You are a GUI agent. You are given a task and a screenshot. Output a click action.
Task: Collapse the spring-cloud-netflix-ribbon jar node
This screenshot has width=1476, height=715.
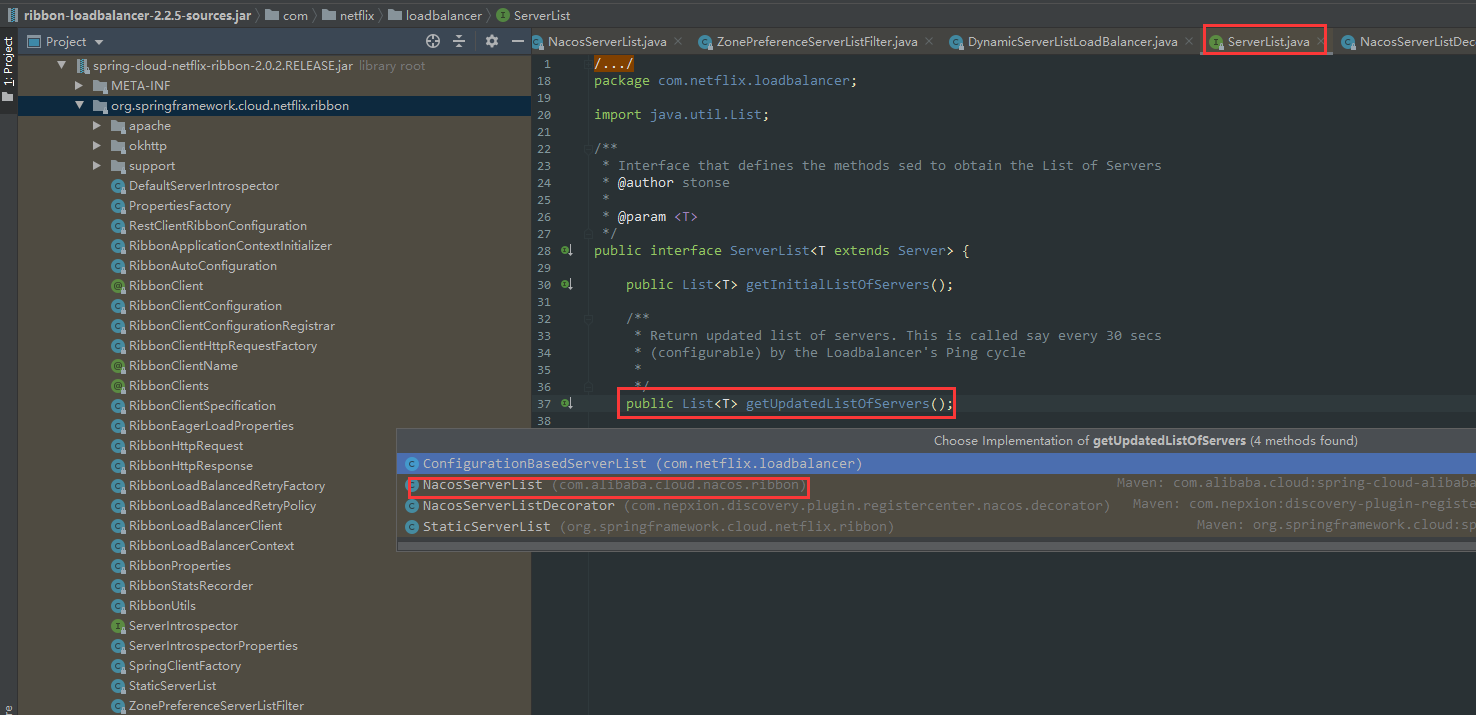(x=62, y=66)
